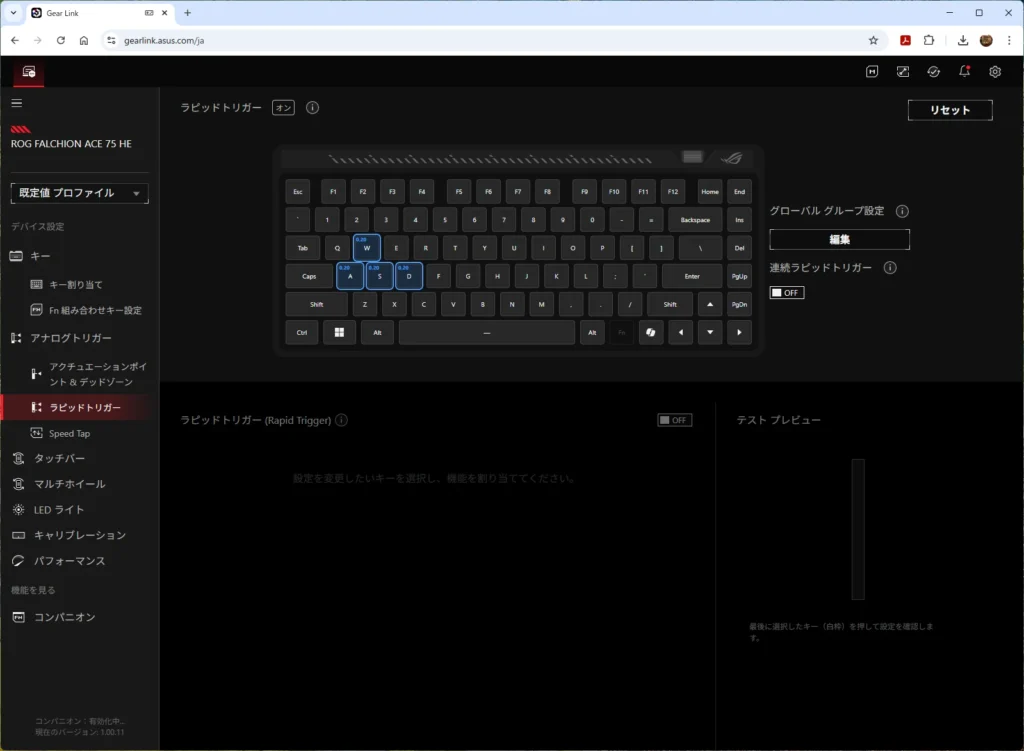Screen dimensions: 1024x751
Task: Click the 編集 button for global group
Action: (x=839, y=240)
